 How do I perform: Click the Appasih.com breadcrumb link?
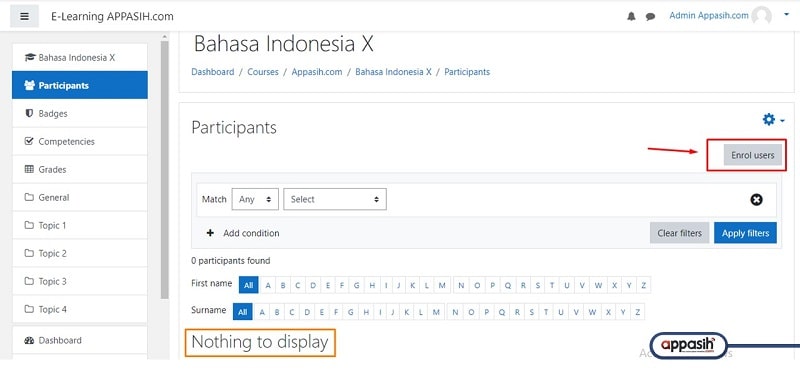(x=317, y=72)
